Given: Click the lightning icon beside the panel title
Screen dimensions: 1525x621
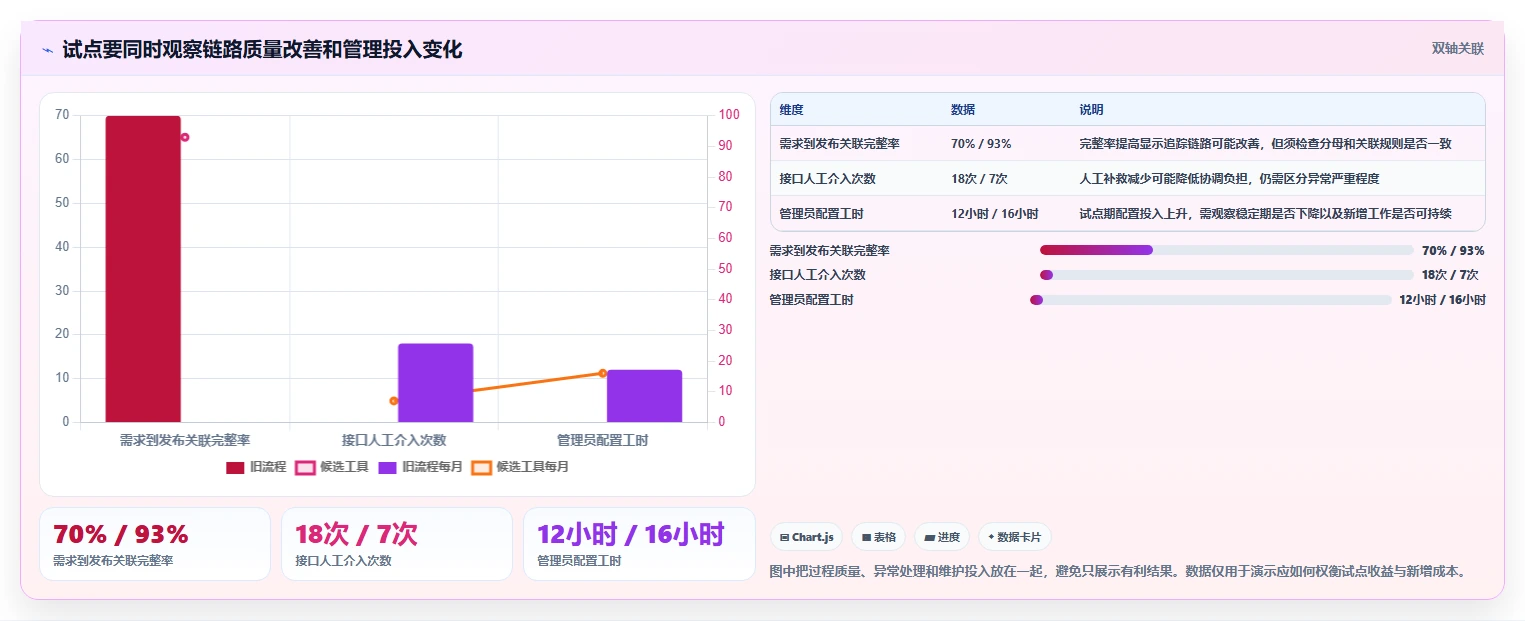Looking at the screenshot, I should [x=47, y=50].
